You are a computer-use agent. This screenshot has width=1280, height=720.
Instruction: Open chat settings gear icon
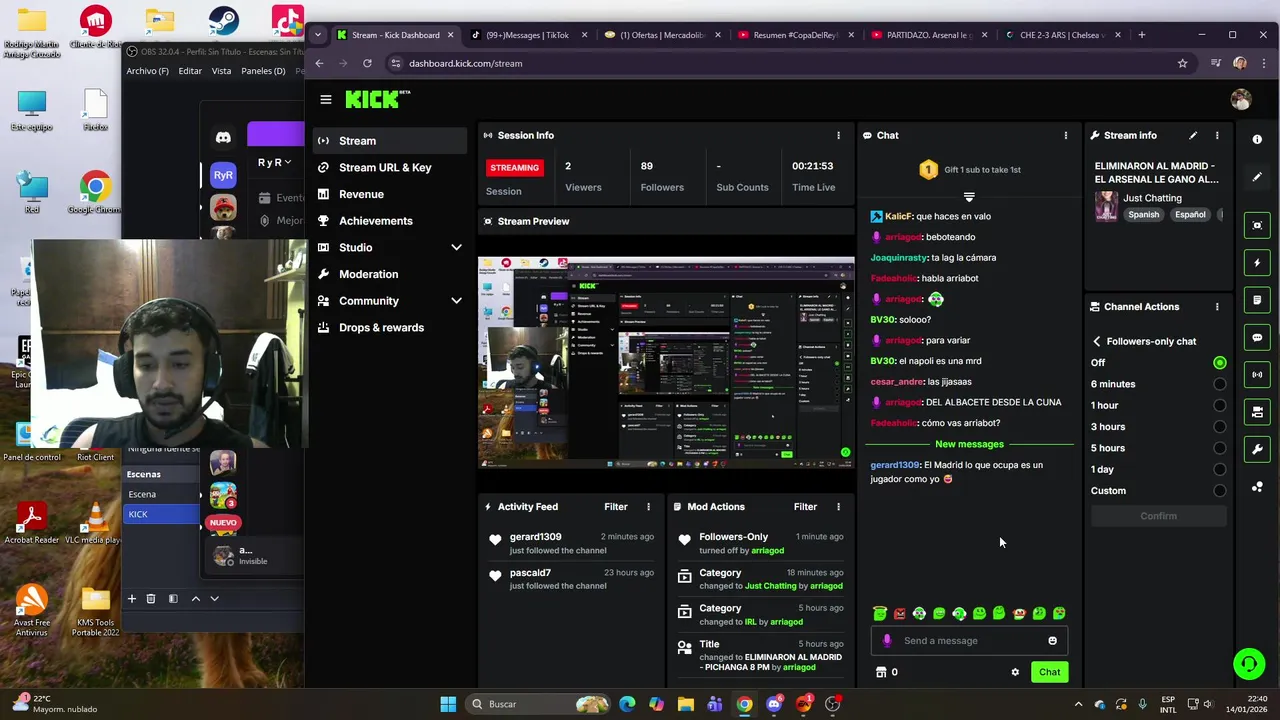(1015, 672)
